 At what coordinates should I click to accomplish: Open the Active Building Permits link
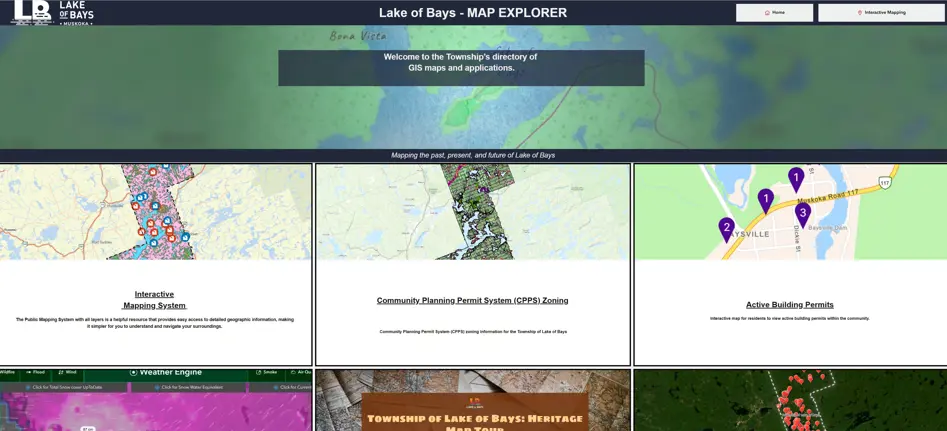point(789,305)
